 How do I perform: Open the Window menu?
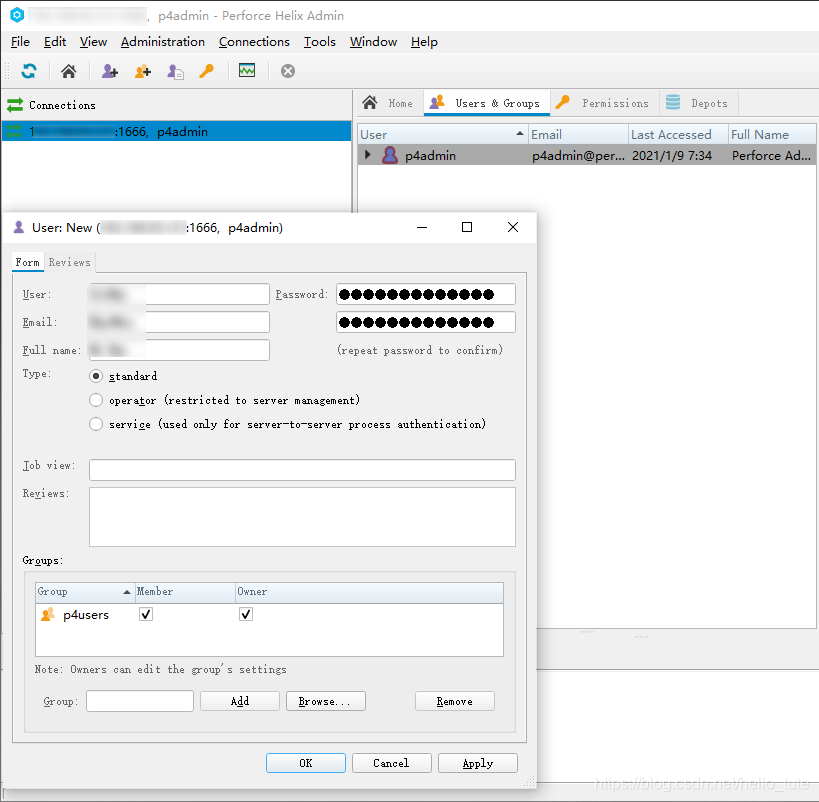(373, 42)
